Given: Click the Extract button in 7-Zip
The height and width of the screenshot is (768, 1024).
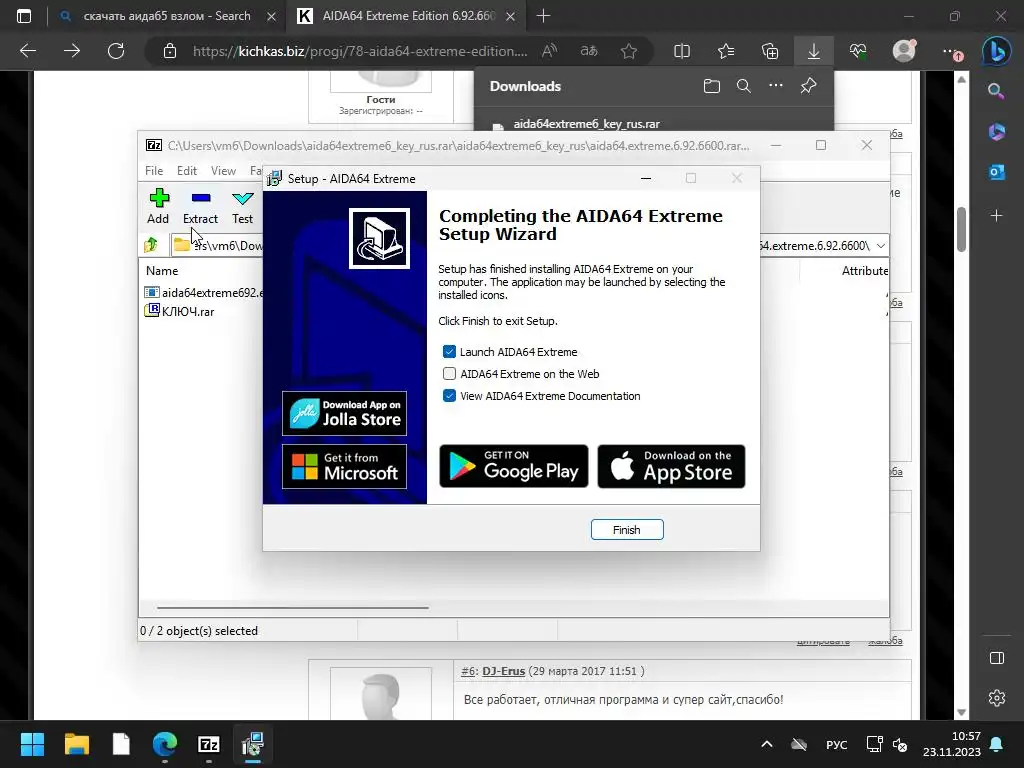Looking at the screenshot, I should click(x=200, y=206).
